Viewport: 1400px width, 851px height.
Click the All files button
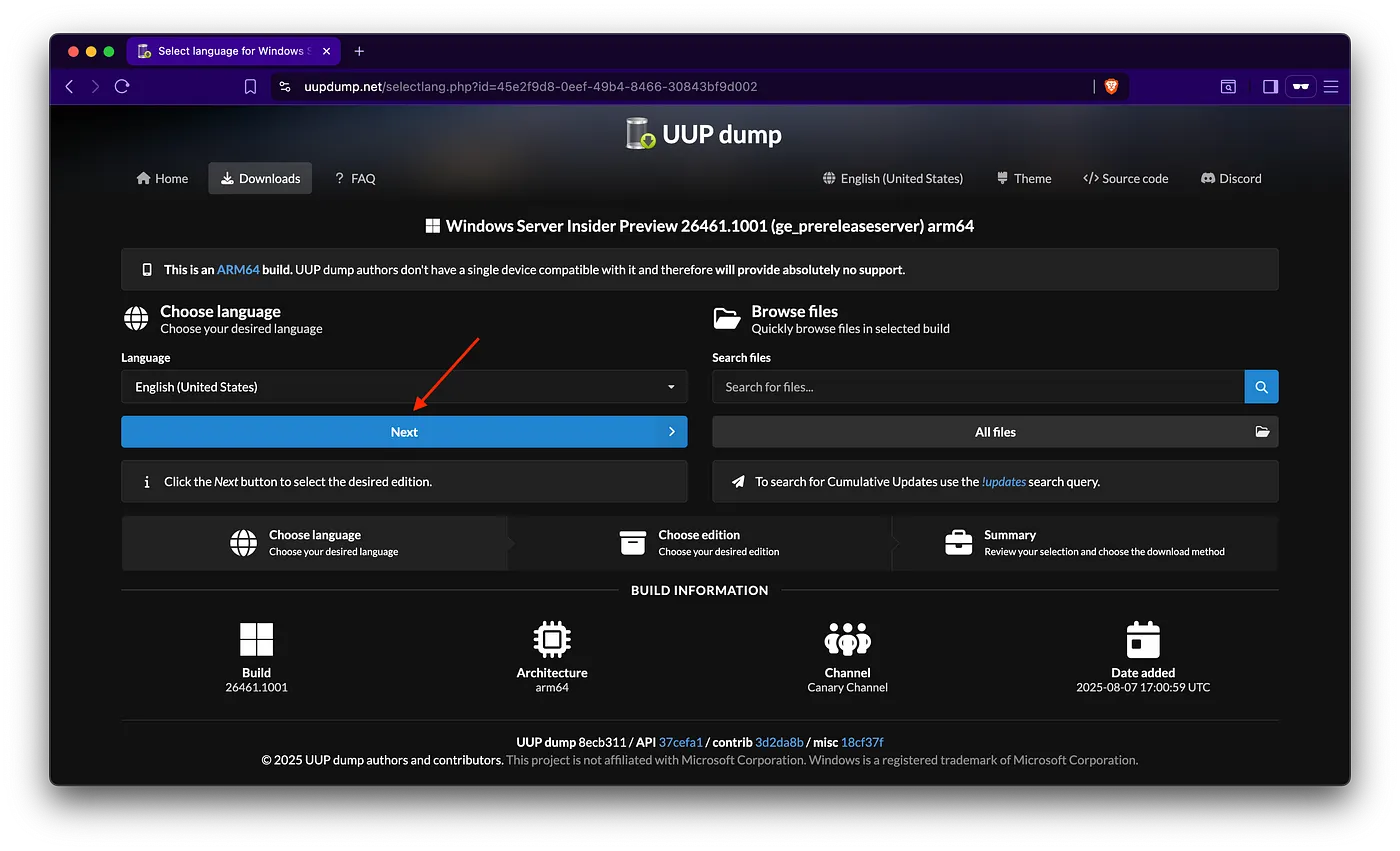coord(994,432)
